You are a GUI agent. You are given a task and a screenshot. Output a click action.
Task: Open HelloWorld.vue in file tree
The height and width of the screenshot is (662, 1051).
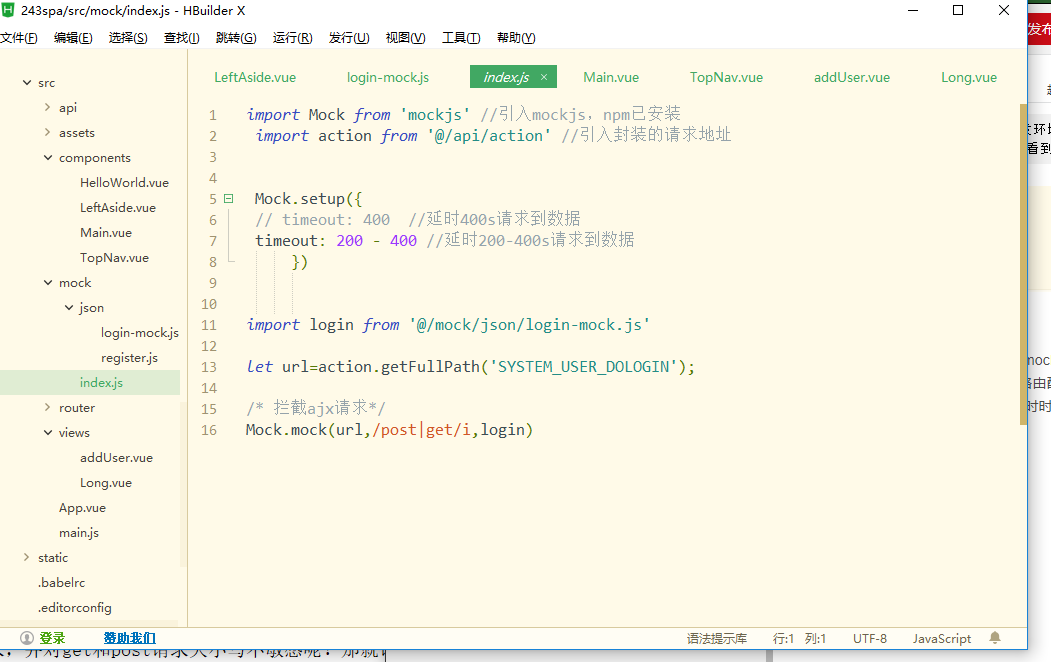(x=124, y=182)
